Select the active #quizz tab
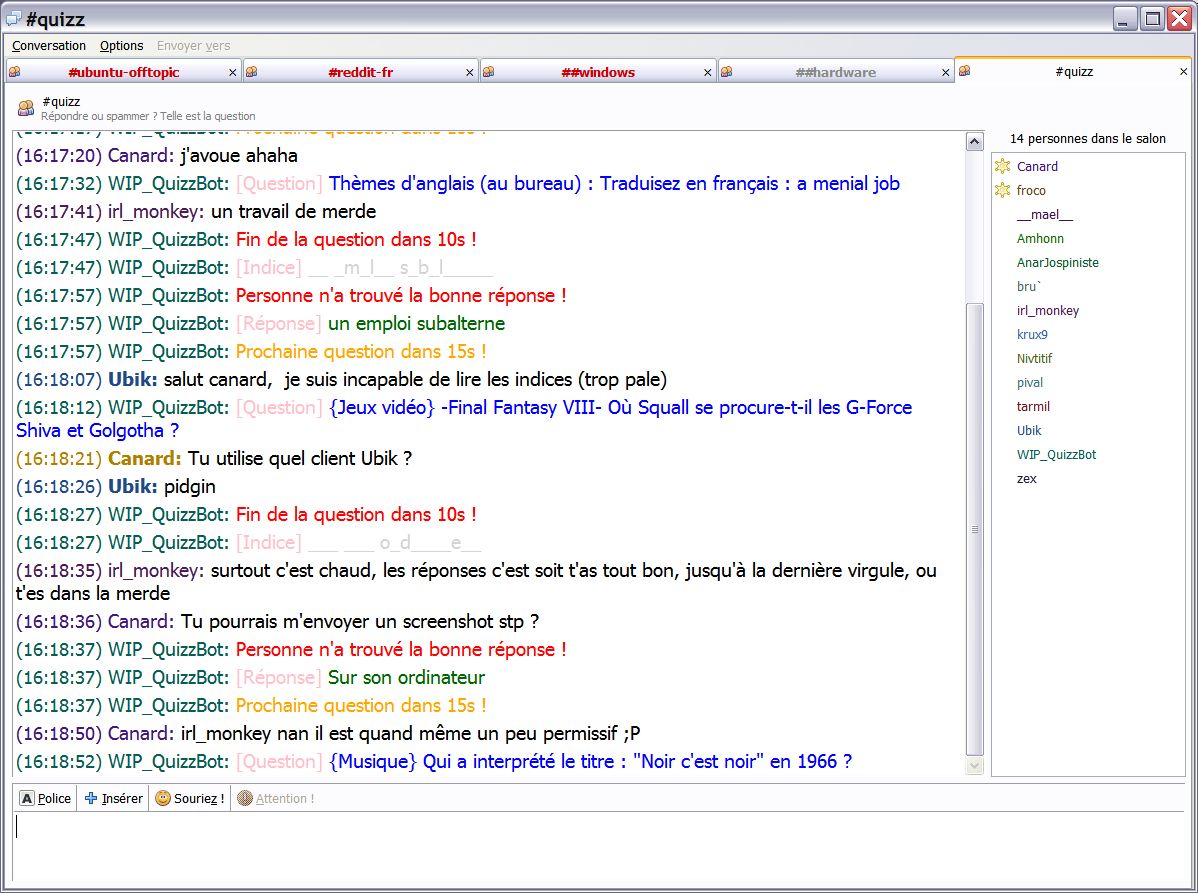 pyautogui.click(x=1073, y=72)
